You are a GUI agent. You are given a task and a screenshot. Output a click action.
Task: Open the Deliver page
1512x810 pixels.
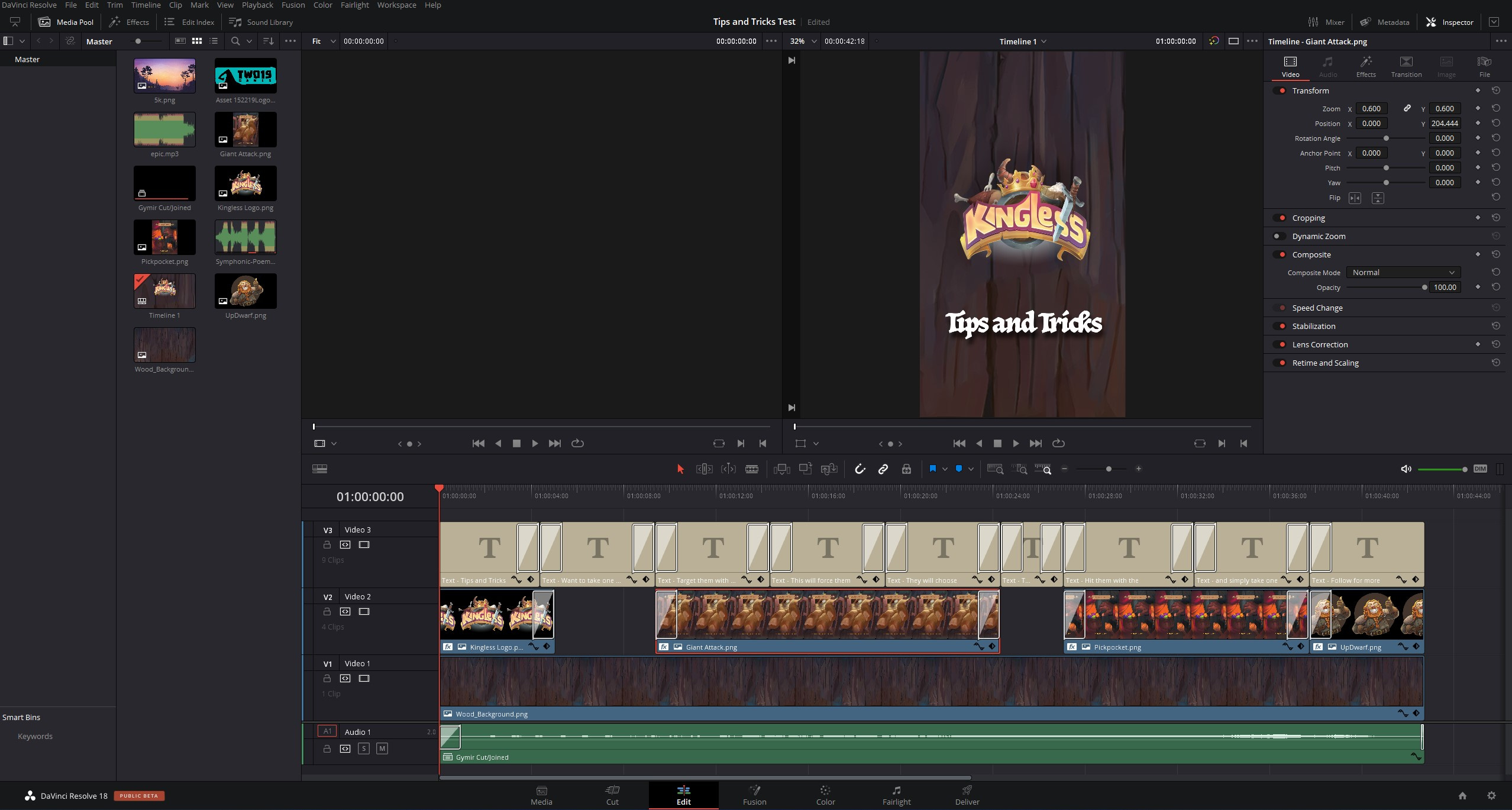tap(967, 795)
